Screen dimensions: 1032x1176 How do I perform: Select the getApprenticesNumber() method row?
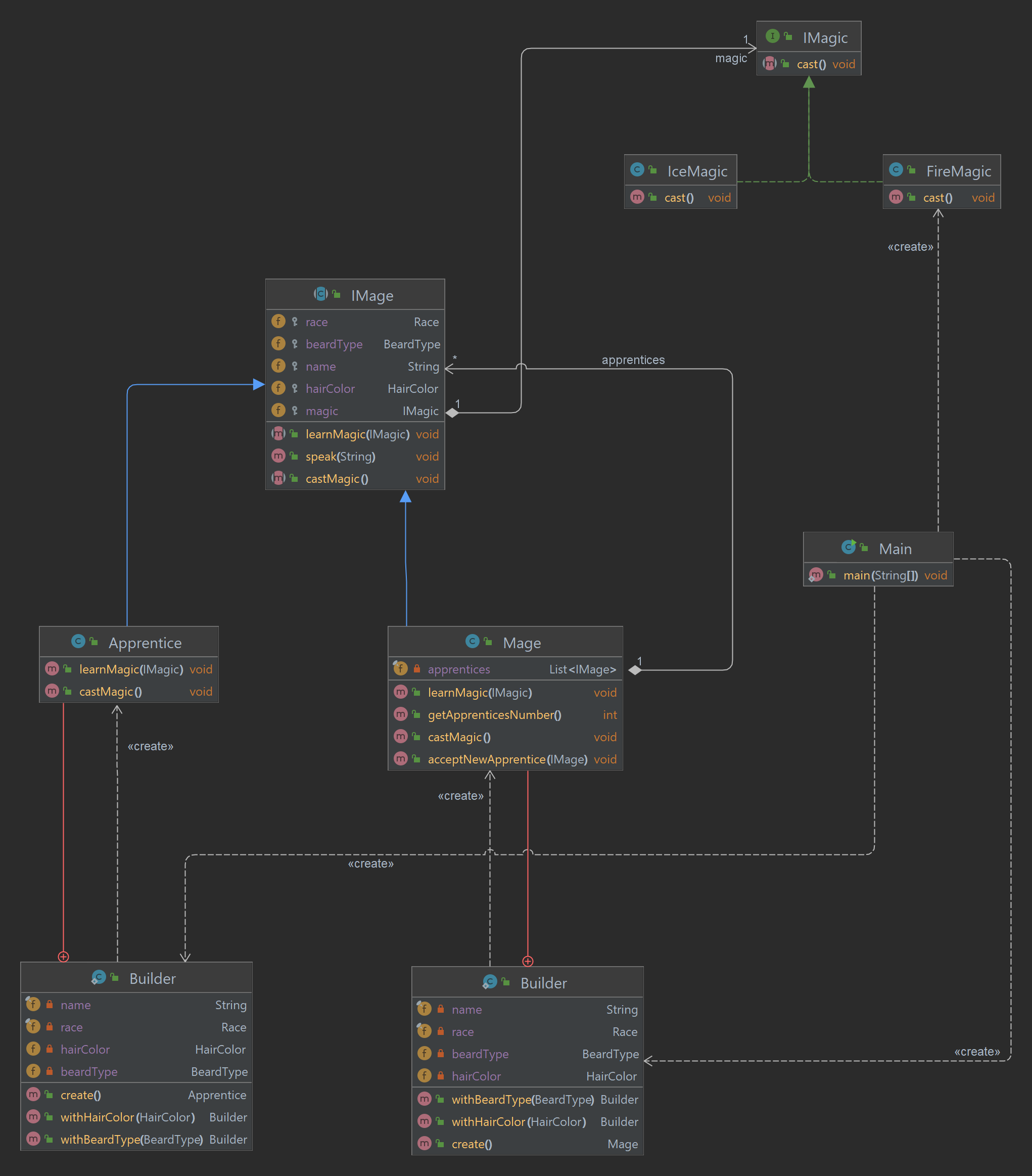(494, 714)
